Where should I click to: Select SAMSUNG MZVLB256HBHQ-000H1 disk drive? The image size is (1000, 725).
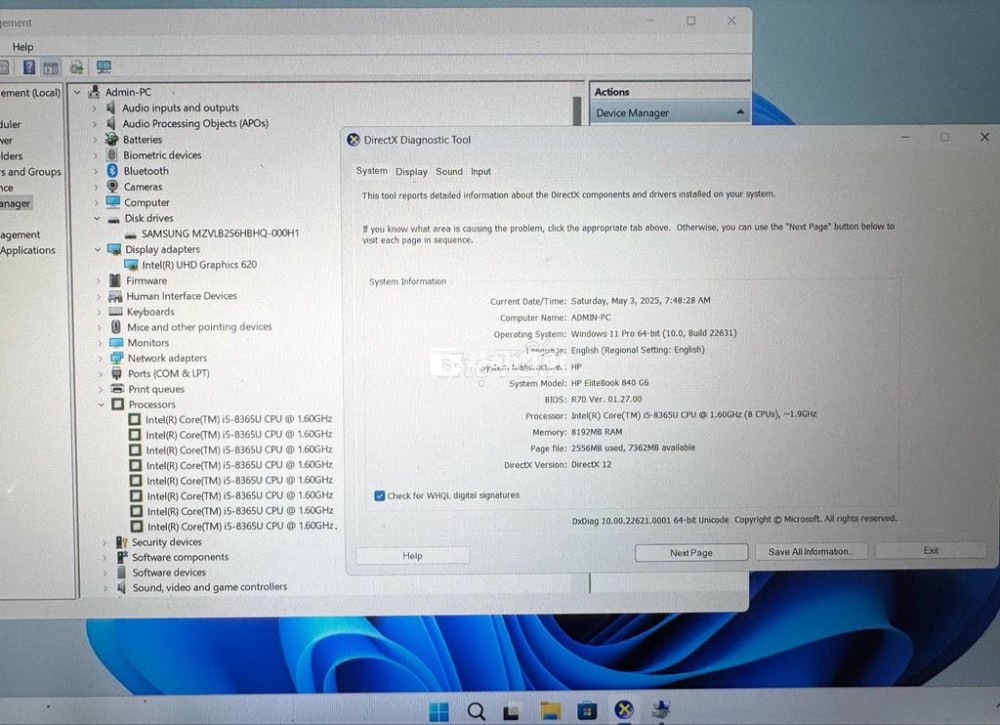(219, 233)
